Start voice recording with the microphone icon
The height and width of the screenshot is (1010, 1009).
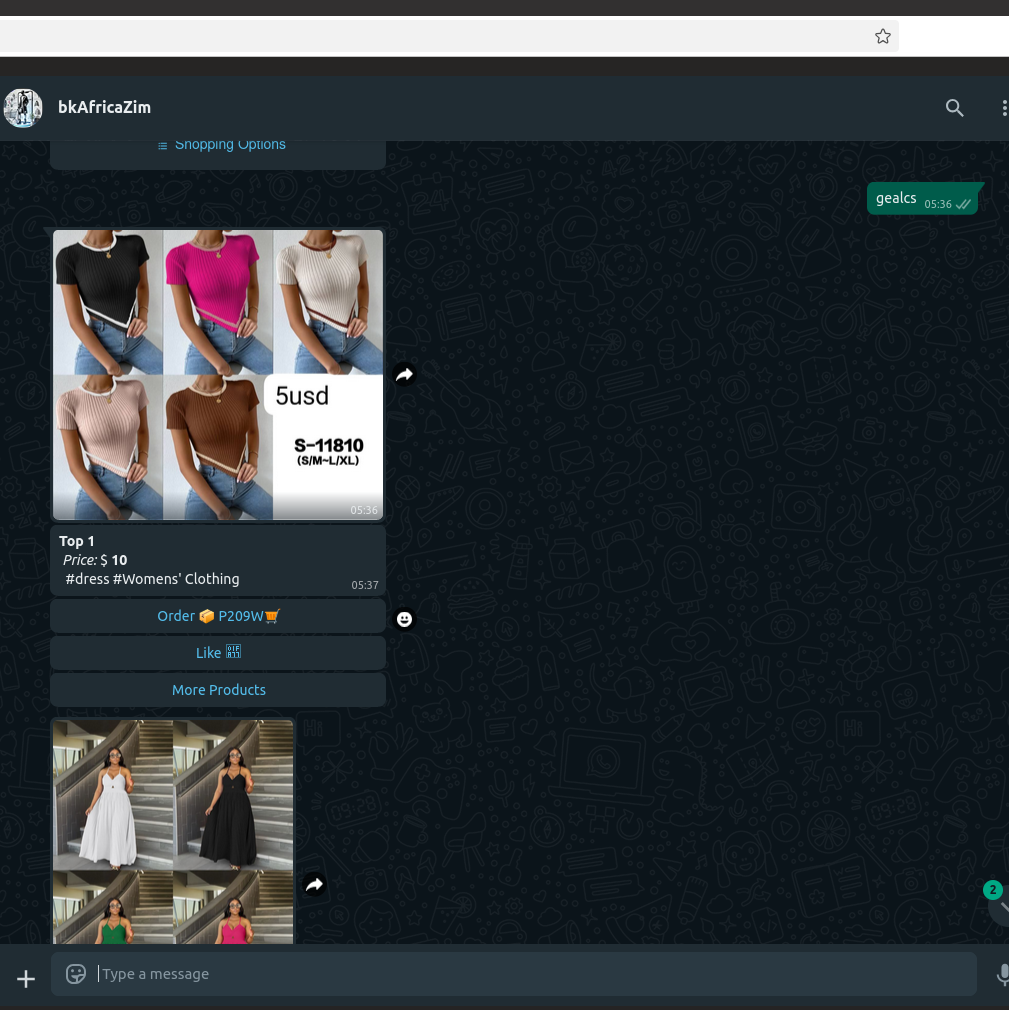[1002, 975]
